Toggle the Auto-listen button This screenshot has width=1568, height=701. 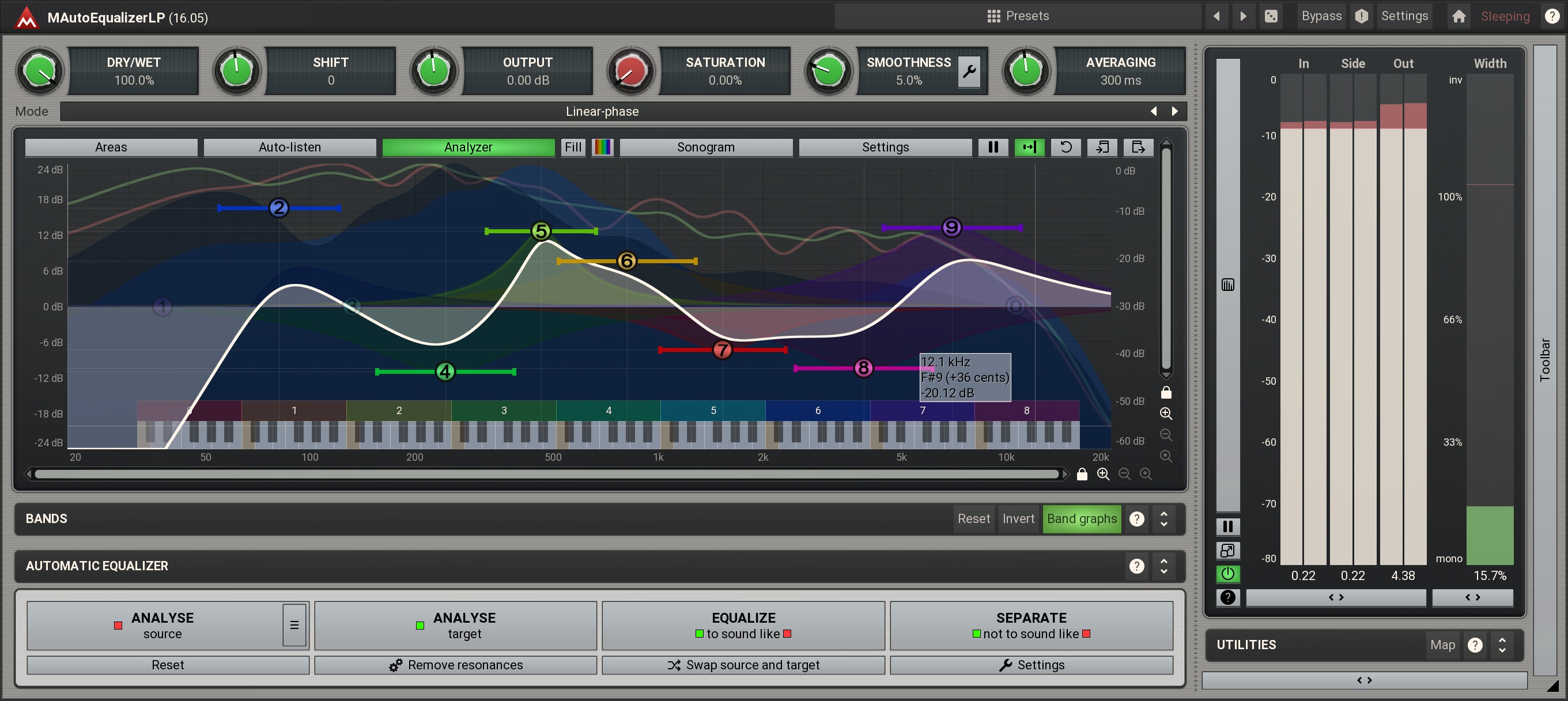point(290,147)
